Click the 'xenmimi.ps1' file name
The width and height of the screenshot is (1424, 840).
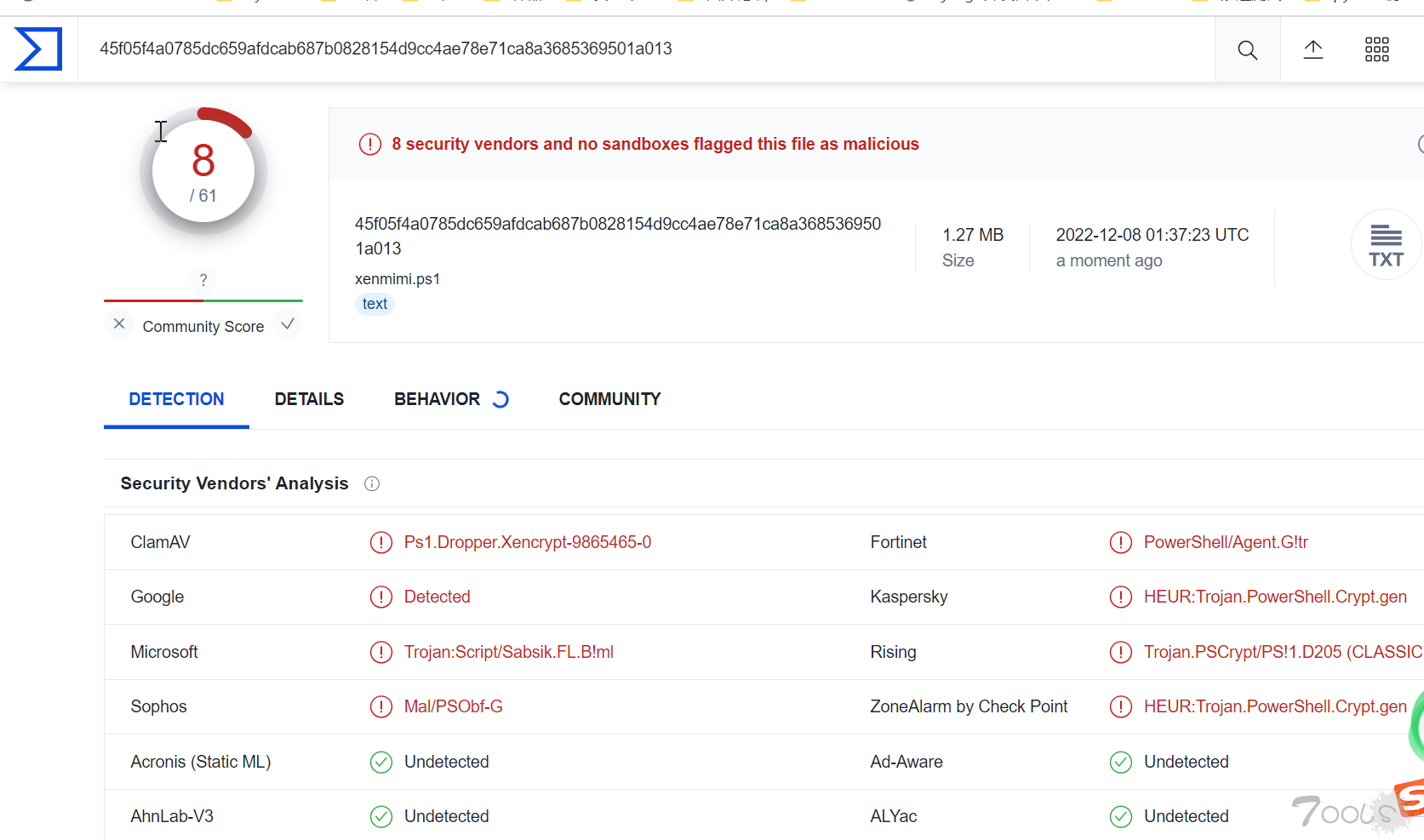[397, 279]
